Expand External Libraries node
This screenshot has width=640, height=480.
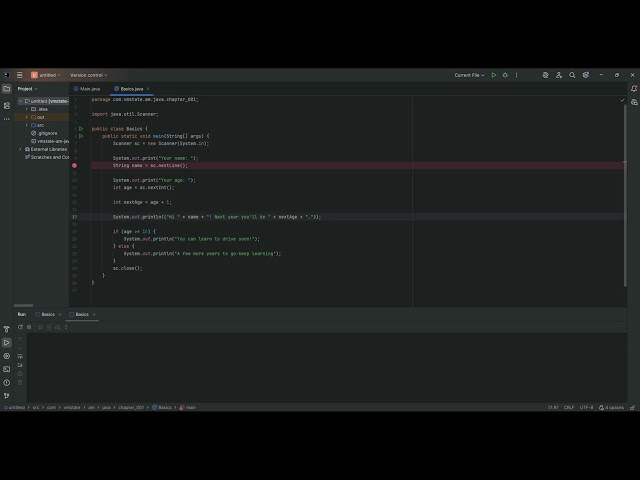pos(20,149)
